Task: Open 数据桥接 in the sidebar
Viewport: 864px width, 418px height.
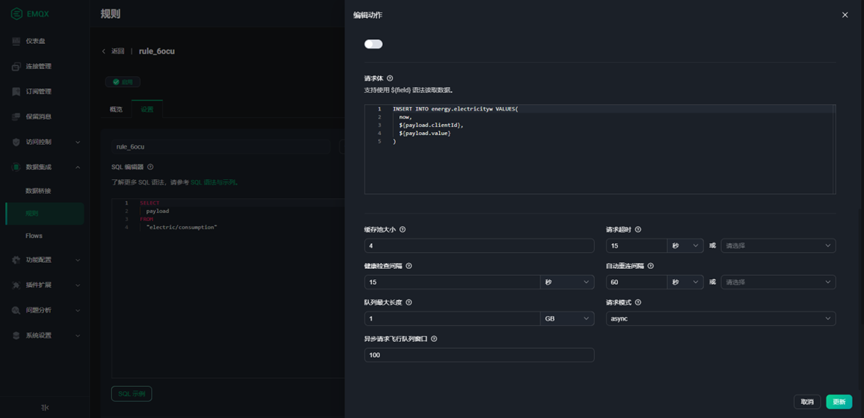Action: [39, 191]
